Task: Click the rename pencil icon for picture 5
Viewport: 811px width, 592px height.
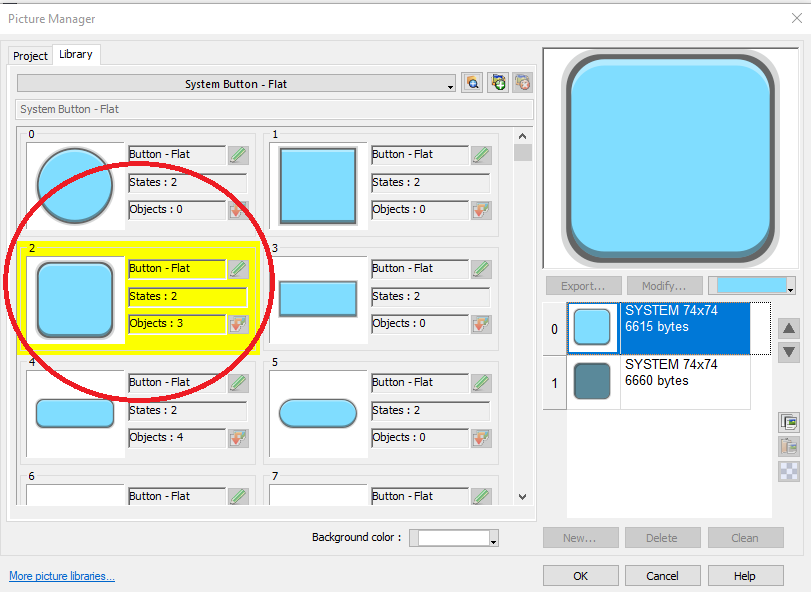Action: click(x=481, y=383)
